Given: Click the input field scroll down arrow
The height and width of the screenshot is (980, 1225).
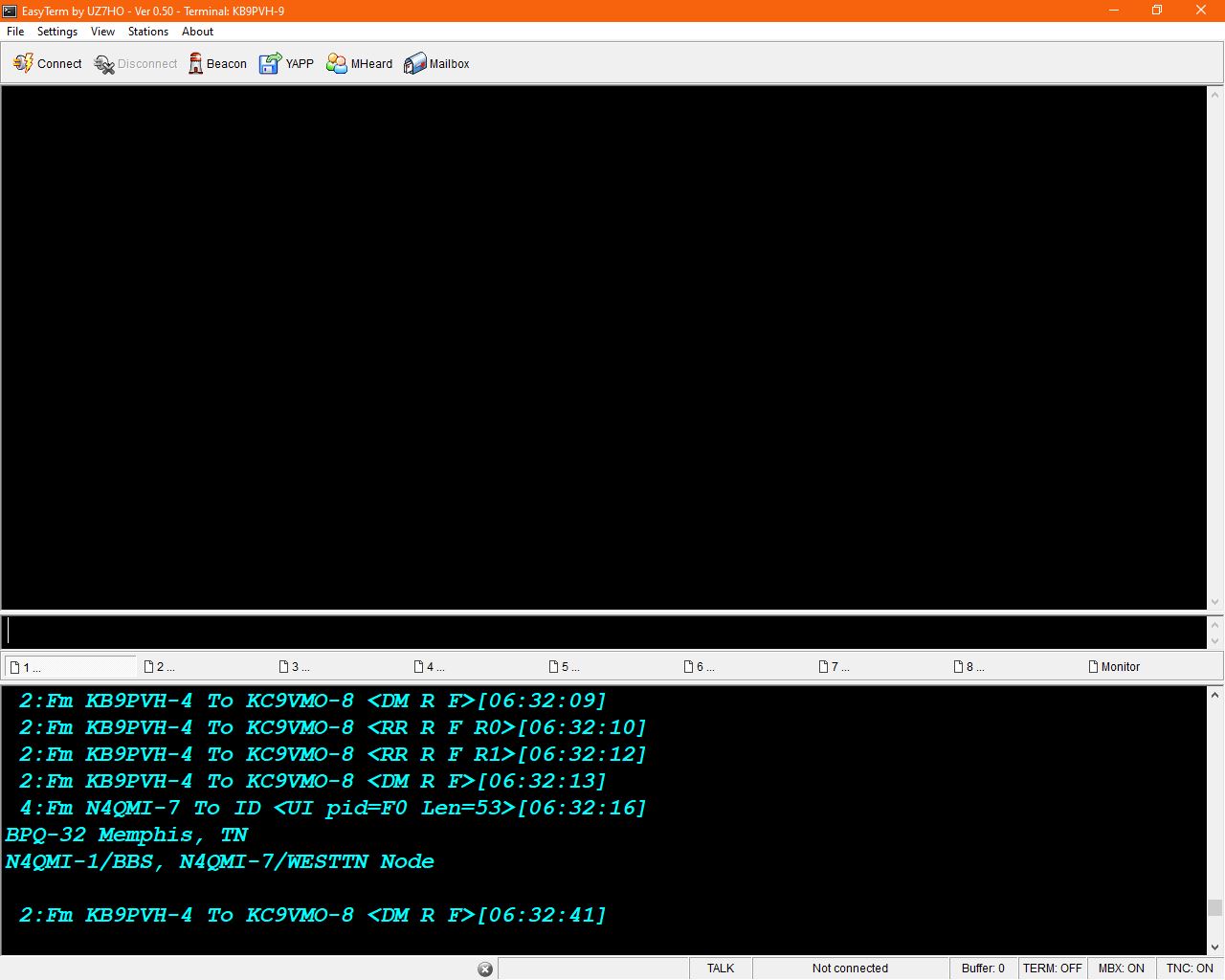Looking at the screenshot, I should 1214,641.
